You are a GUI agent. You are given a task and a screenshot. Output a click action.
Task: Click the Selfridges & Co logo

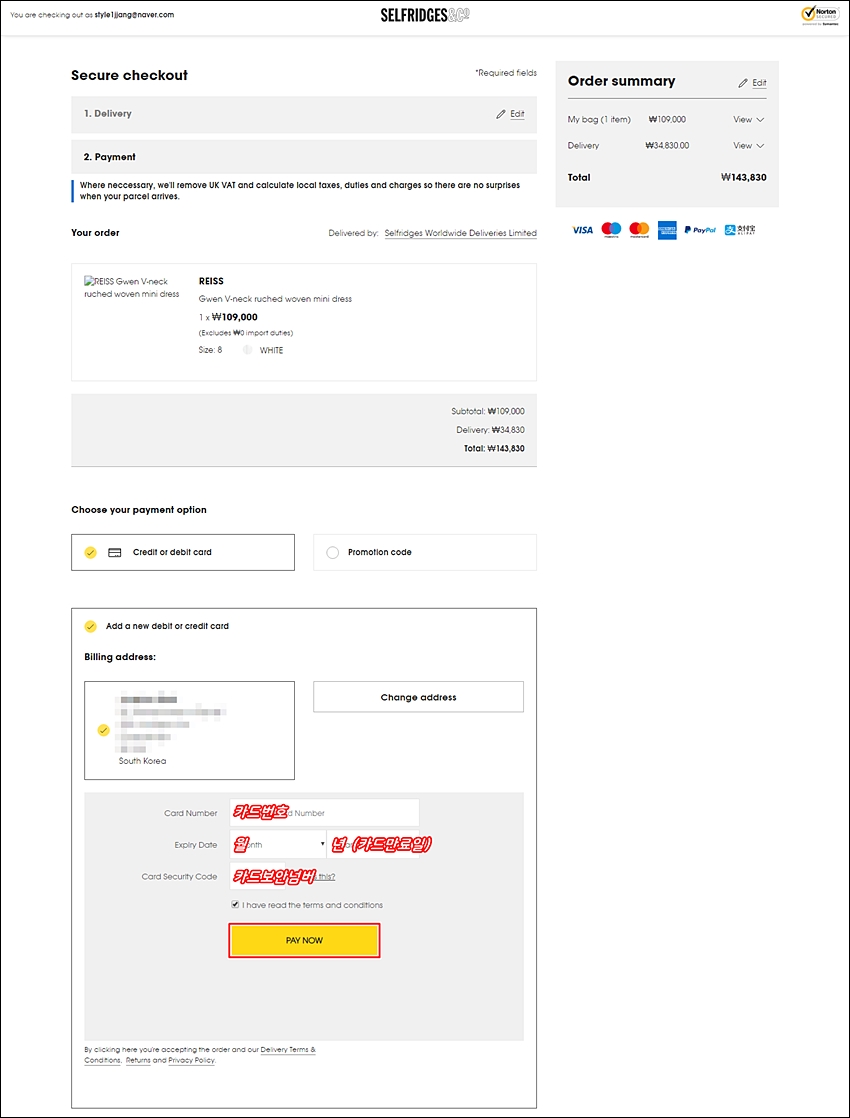[425, 15]
